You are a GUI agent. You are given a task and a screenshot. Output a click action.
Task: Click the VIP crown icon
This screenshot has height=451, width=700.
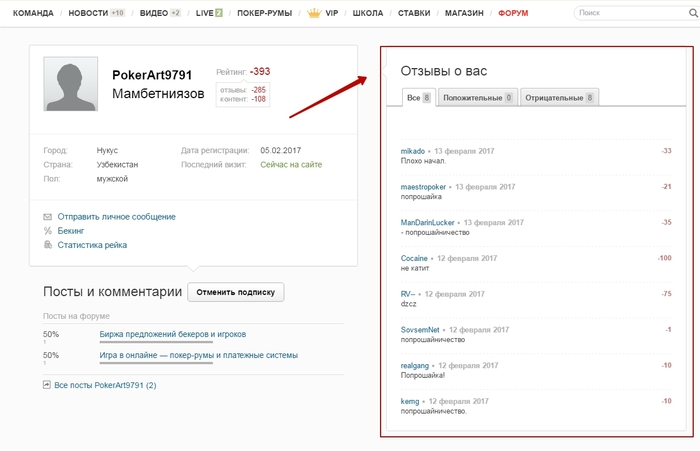314,13
